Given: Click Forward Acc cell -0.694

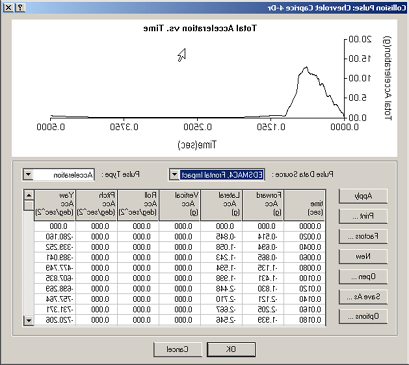Looking at the screenshot, I should [x=263, y=247].
